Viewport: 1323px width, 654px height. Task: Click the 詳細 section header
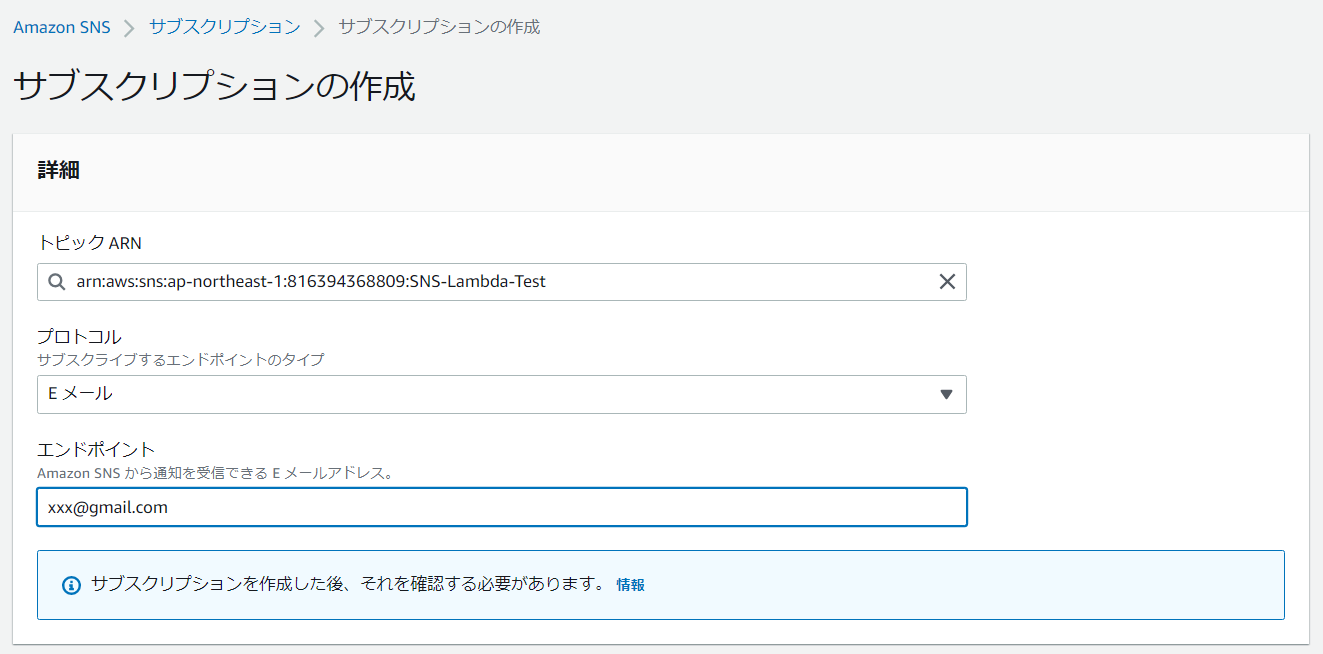pyautogui.click(x=59, y=171)
